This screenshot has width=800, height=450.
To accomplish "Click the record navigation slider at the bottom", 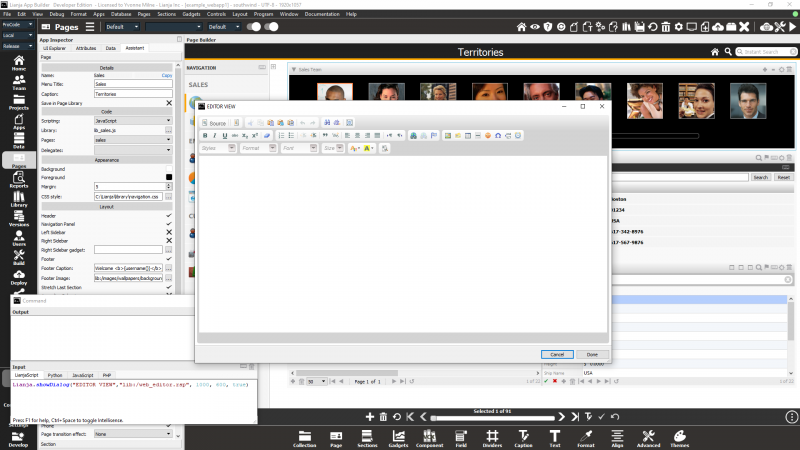I will pos(493,418).
